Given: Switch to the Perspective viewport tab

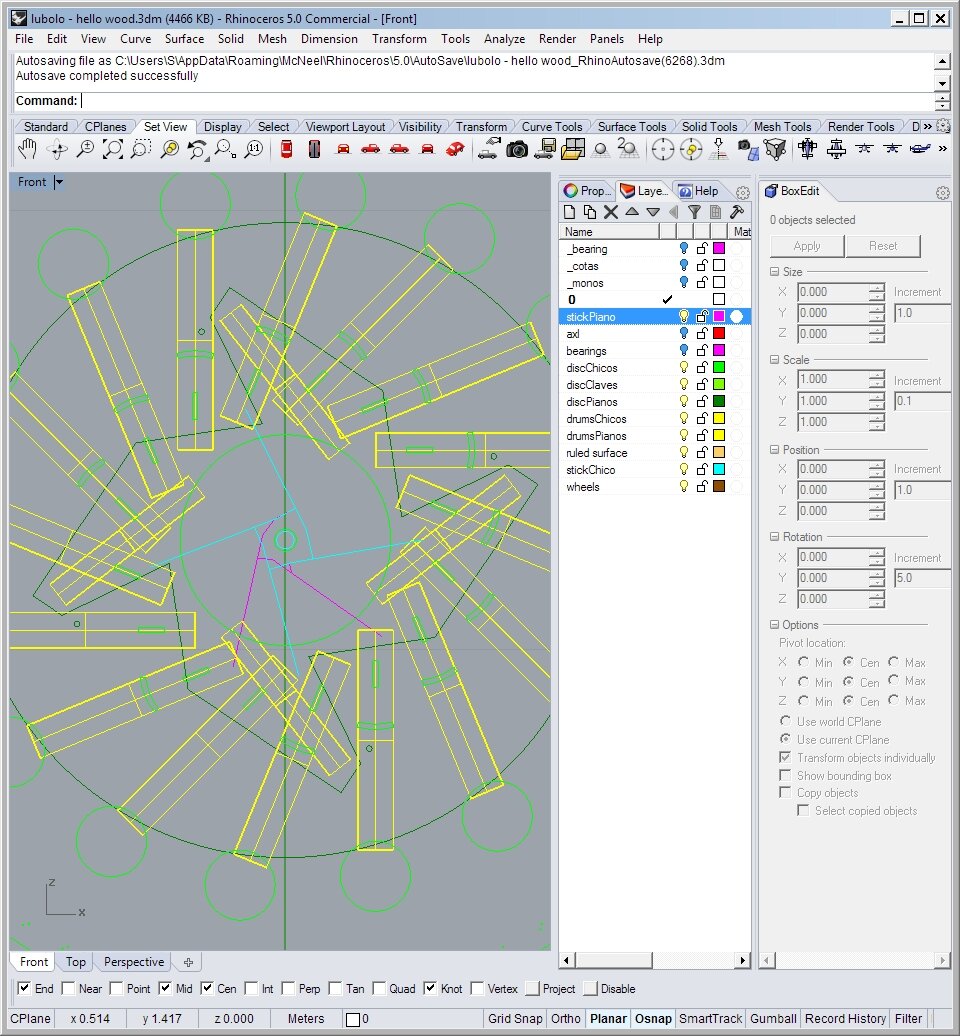Looking at the screenshot, I should (x=133, y=962).
